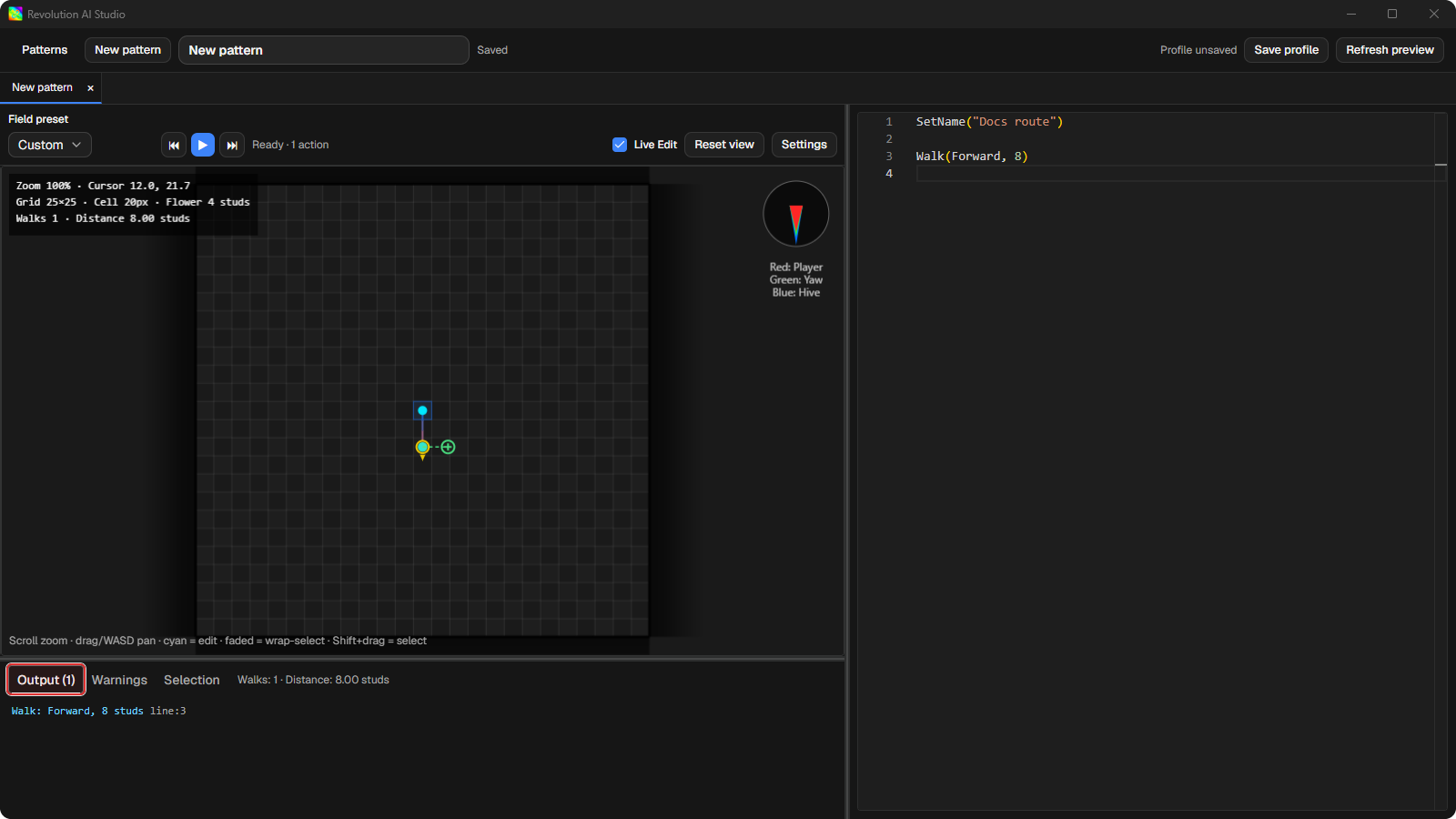1456x819 pixels.
Task: Create a New pattern
Action: point(127,50)
